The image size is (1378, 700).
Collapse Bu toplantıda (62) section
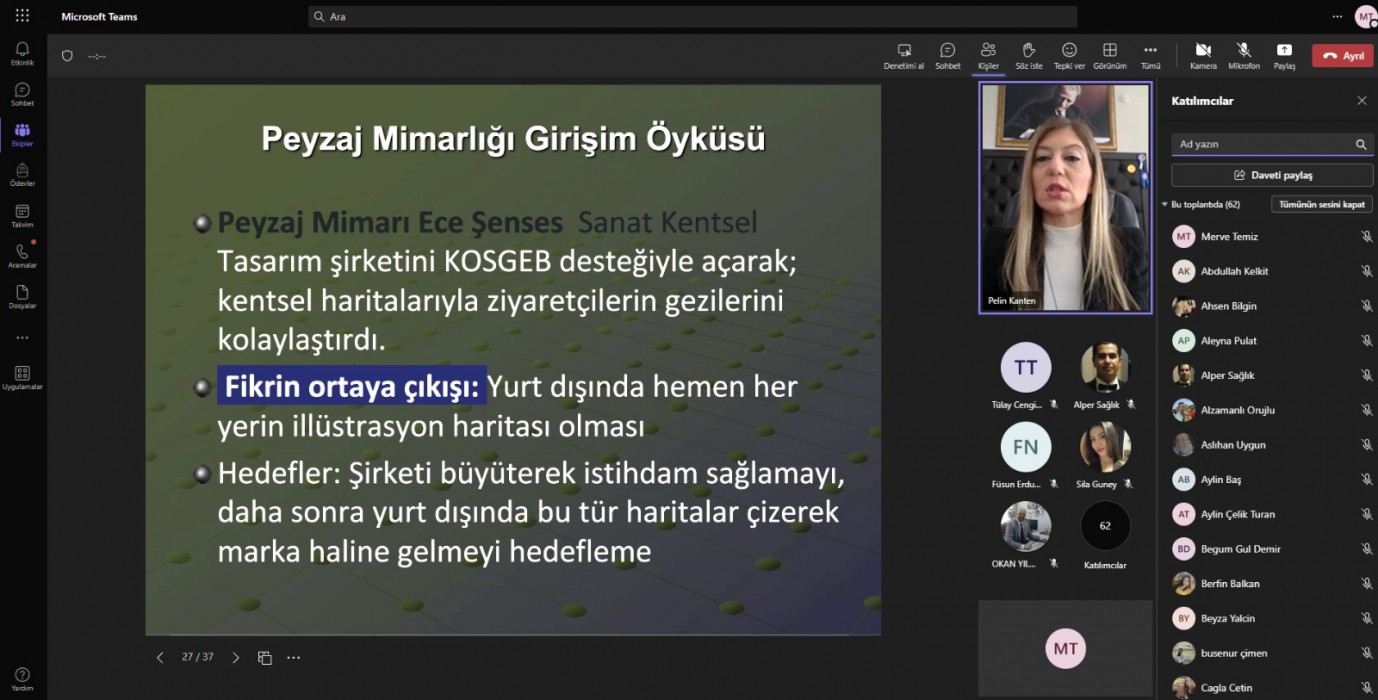[x=1200, y=204]
